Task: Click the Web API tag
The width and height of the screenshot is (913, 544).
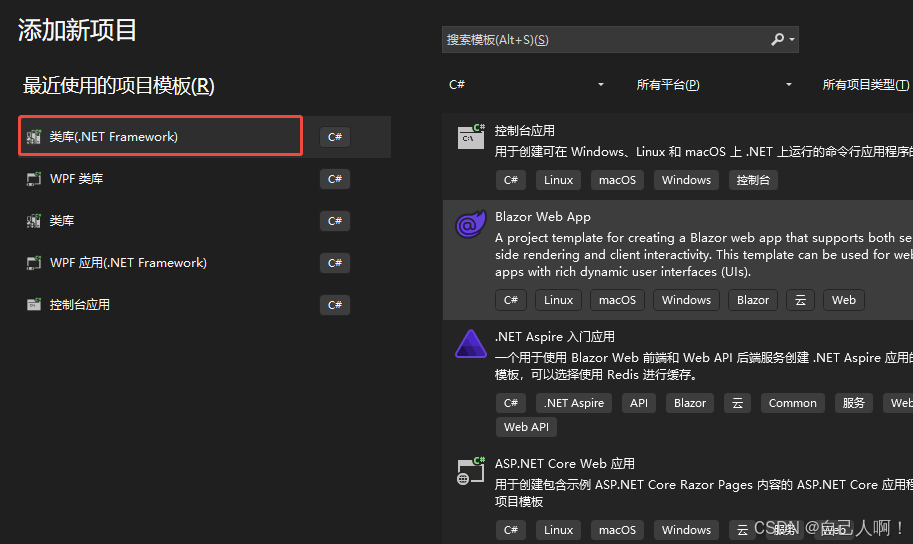Action: click(526, 427)
